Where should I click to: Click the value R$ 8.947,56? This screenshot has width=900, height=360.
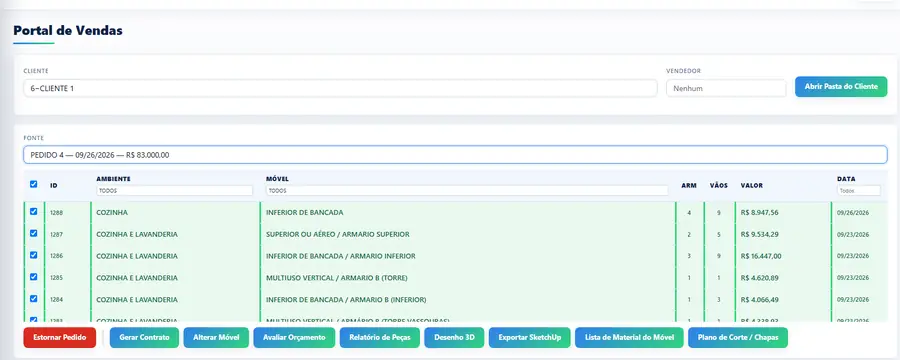[759, 212]
